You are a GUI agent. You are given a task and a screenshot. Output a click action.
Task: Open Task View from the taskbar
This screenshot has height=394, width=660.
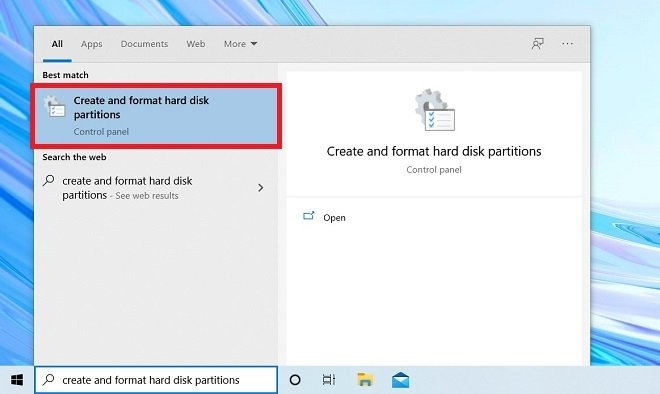329,380
